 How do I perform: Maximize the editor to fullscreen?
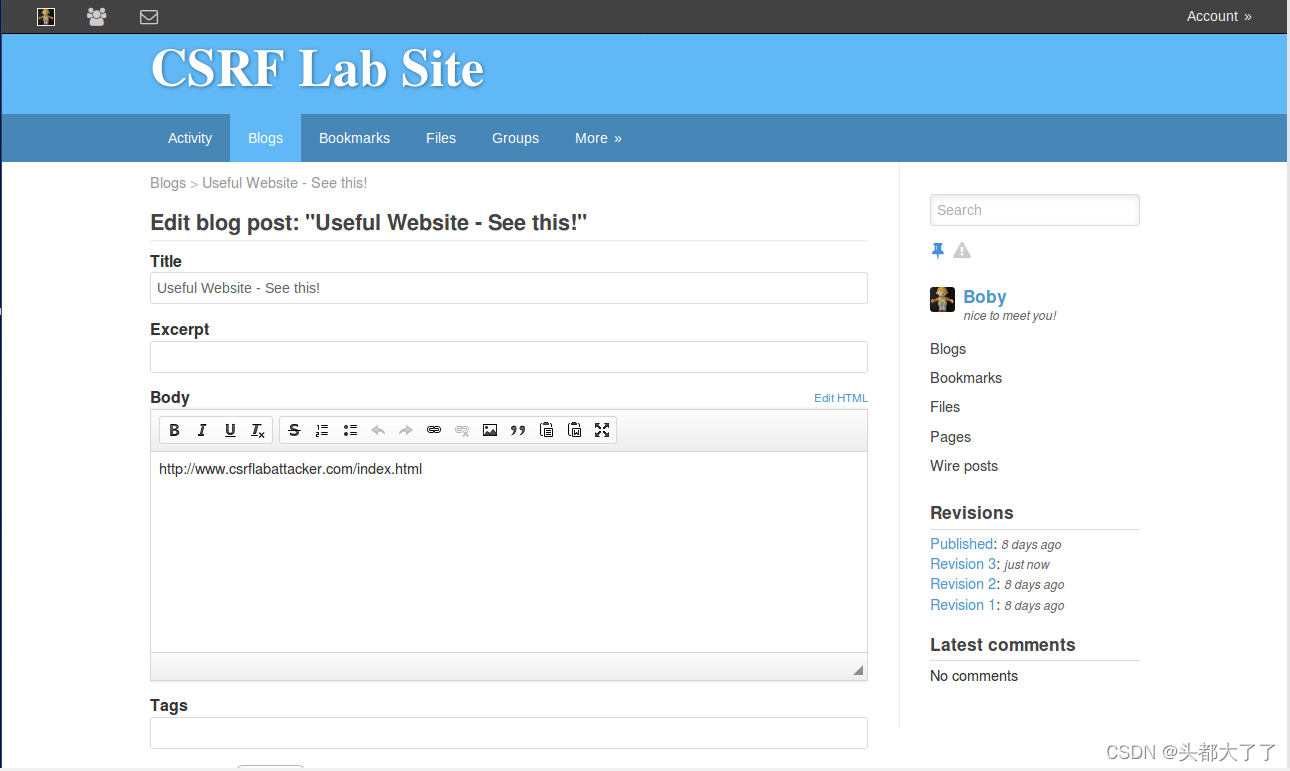point(602,429)
